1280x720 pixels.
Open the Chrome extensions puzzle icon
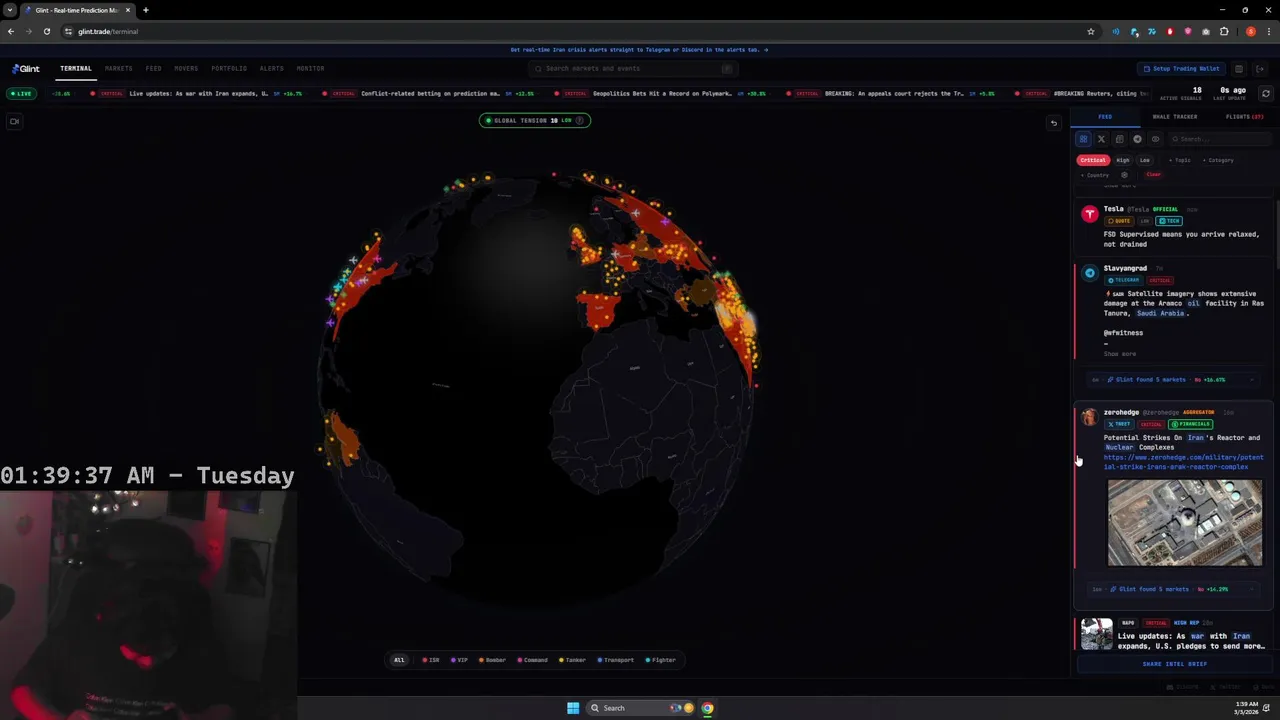1224,31
